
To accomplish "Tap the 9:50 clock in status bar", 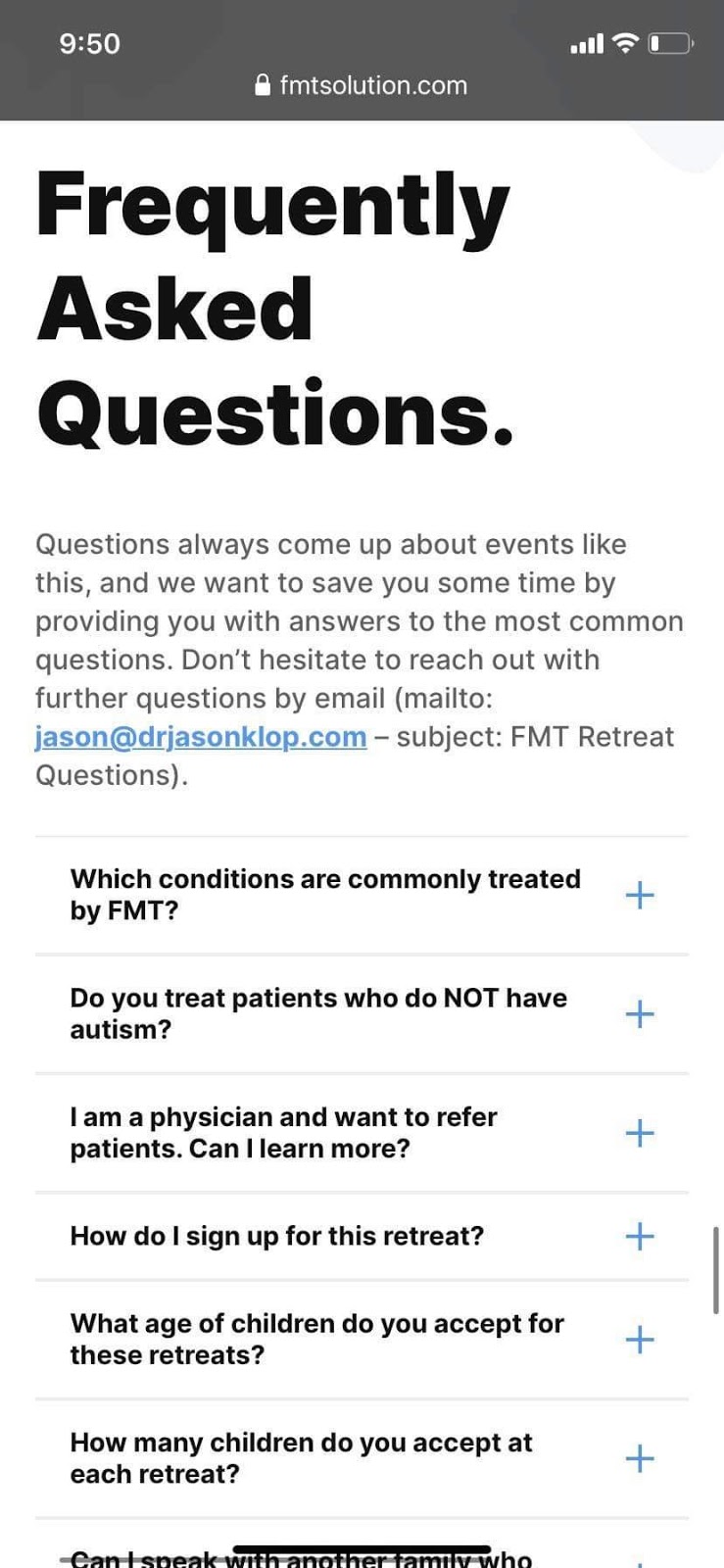I will coord(89,44).
